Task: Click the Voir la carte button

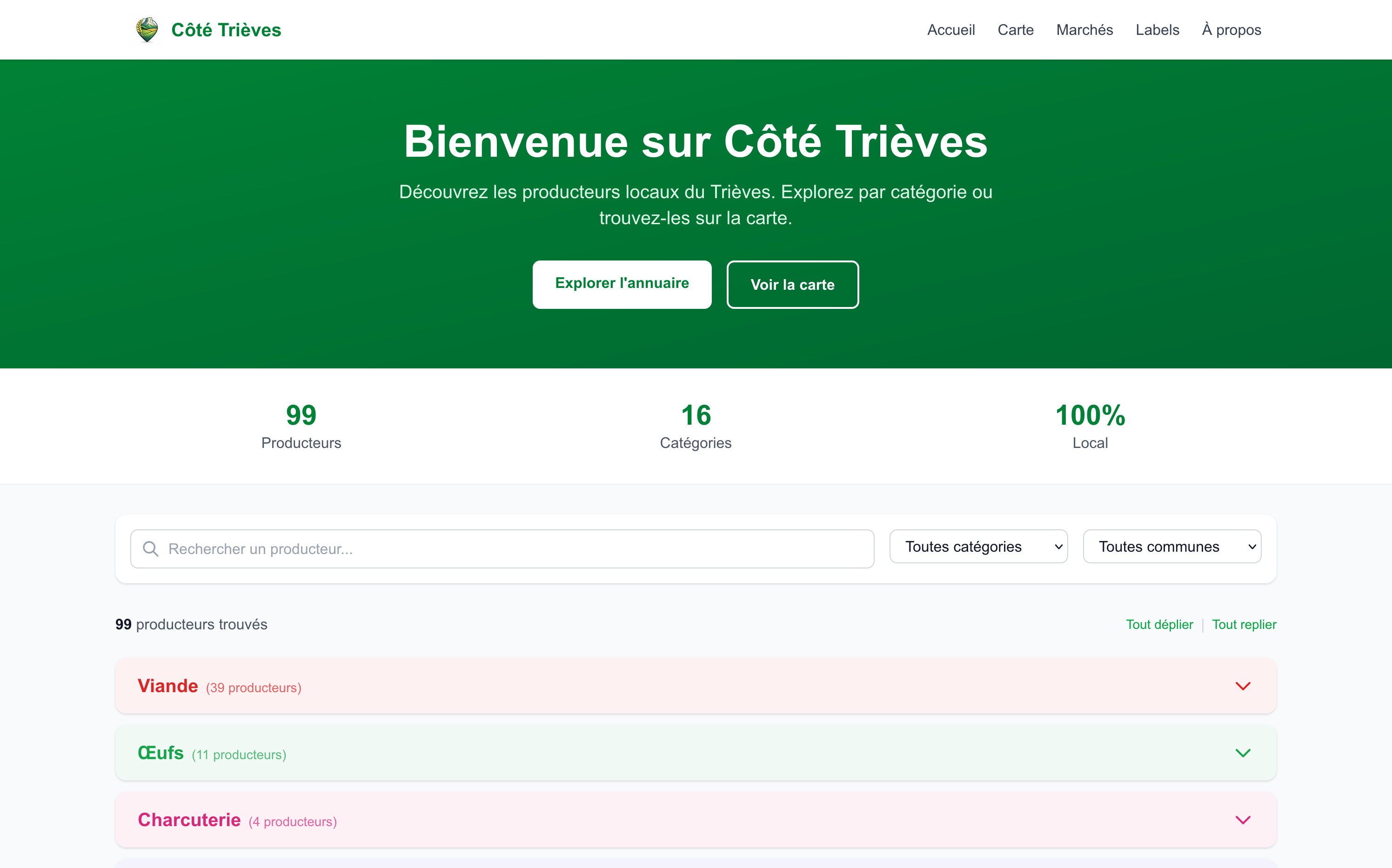Action: pos(793,284)
